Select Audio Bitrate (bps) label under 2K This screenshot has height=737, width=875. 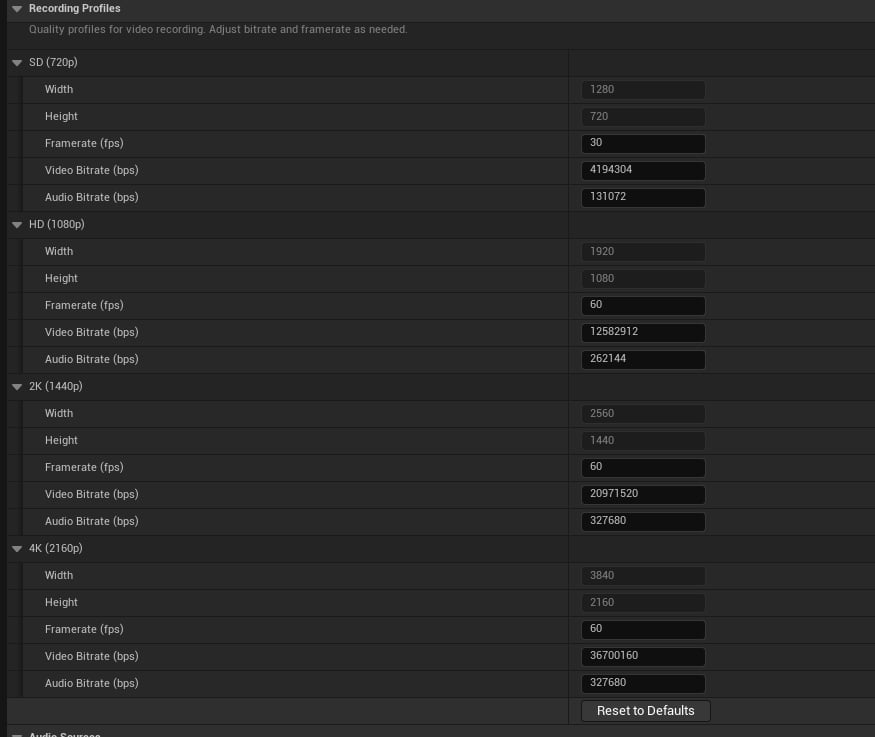click(x=92, y=521)
